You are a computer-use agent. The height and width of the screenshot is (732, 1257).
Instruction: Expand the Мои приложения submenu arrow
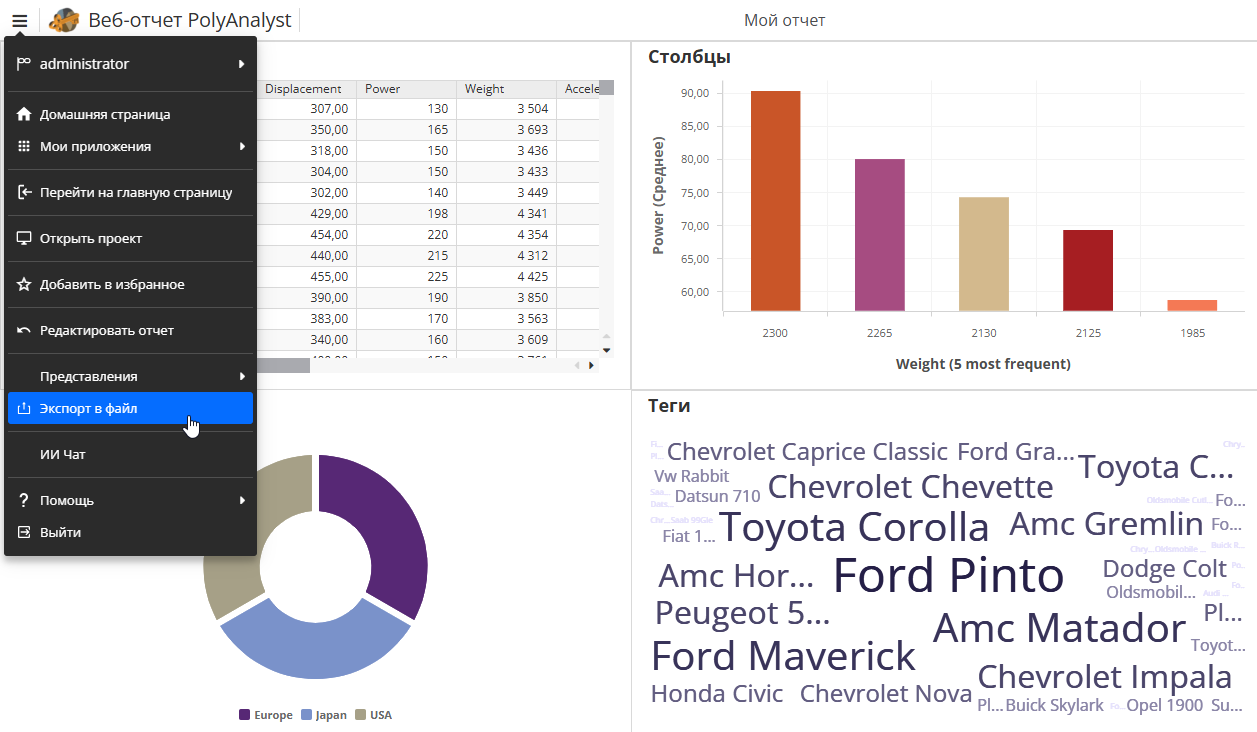point(242,146)
